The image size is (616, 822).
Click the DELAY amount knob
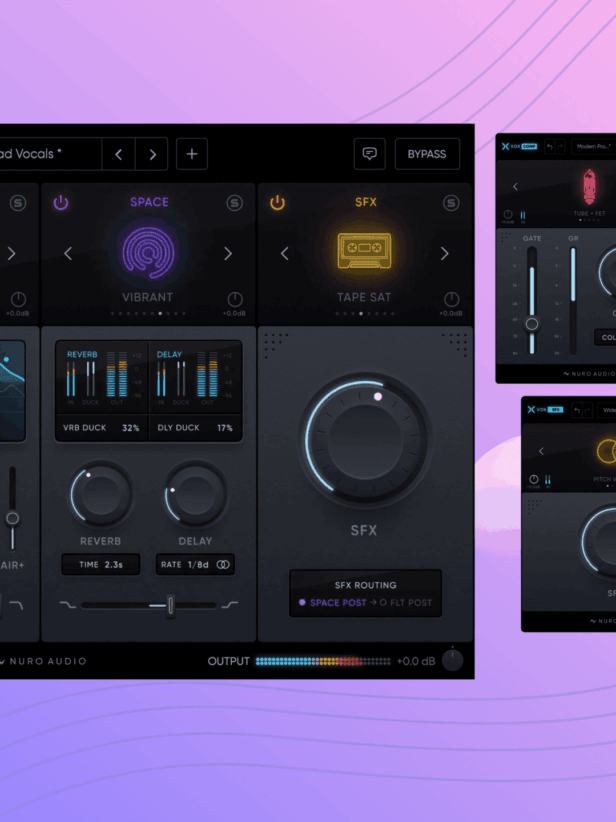[x=195, y=495]
